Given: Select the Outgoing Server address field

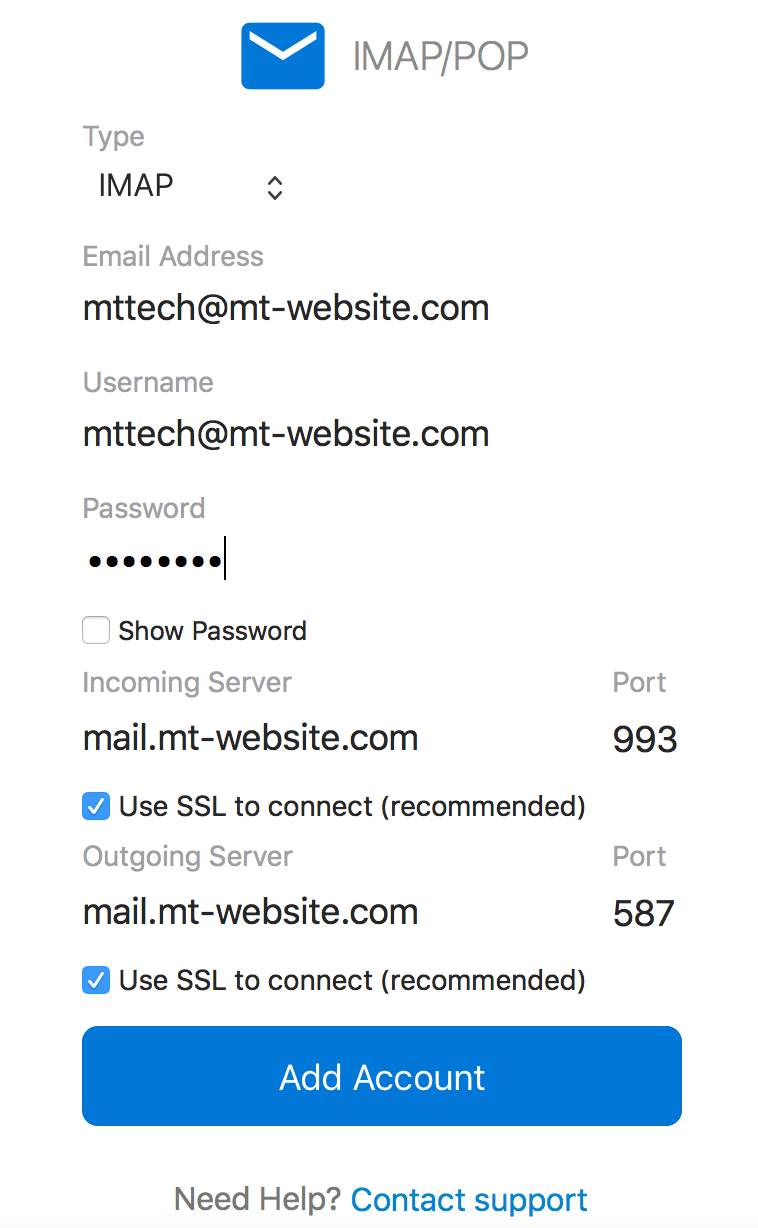Looking at the screenshot, I should coord(250,912).
